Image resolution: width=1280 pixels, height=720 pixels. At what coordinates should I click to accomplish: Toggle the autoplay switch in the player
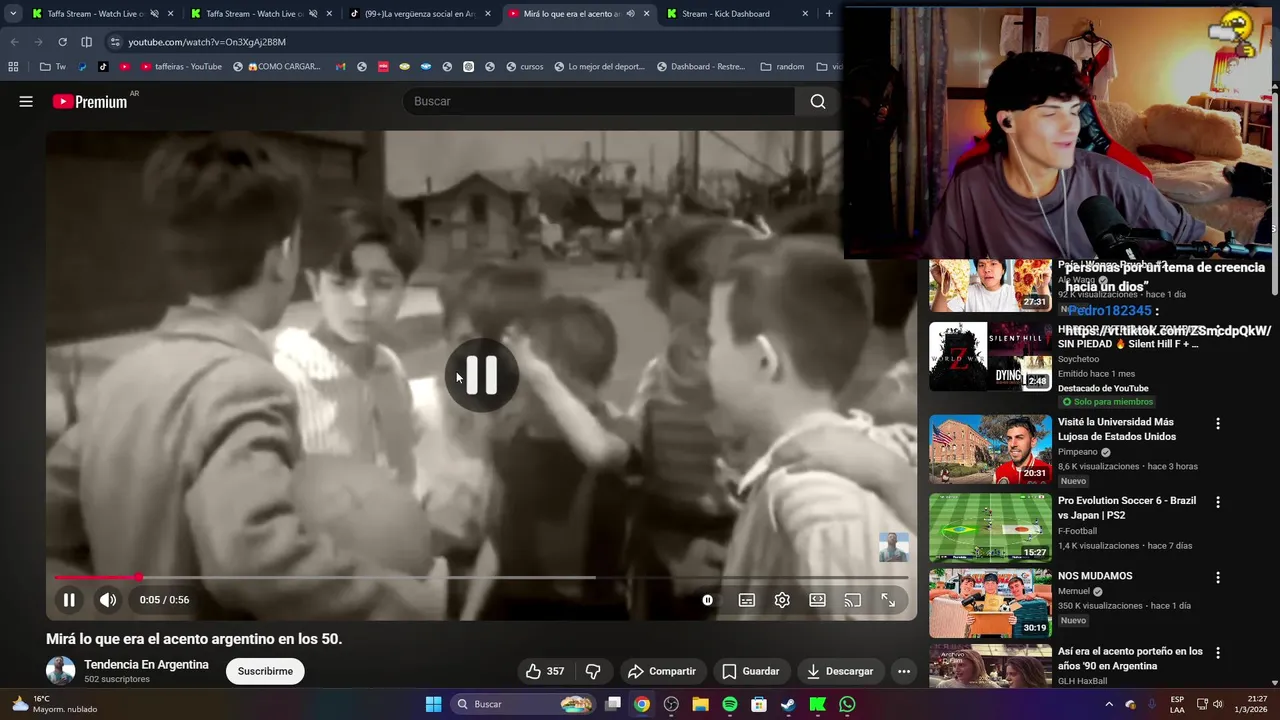707,600
